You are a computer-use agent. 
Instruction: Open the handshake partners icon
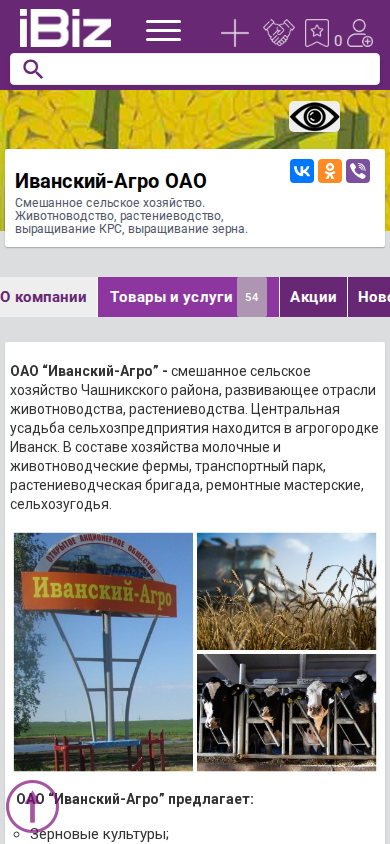coord(279,32)
